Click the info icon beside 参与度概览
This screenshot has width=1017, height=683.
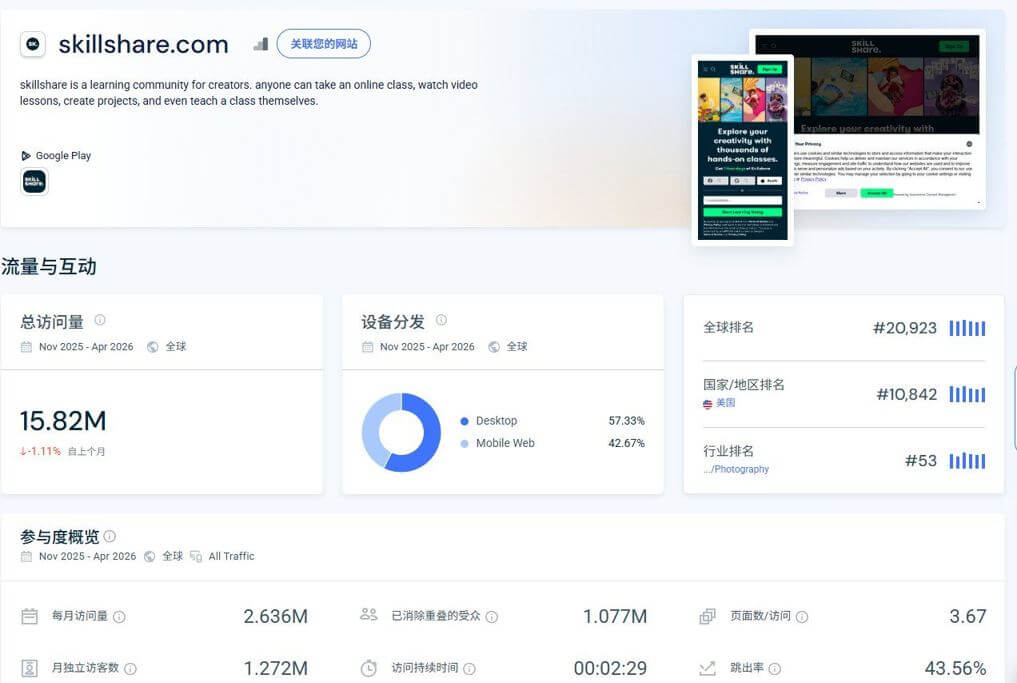110,536
